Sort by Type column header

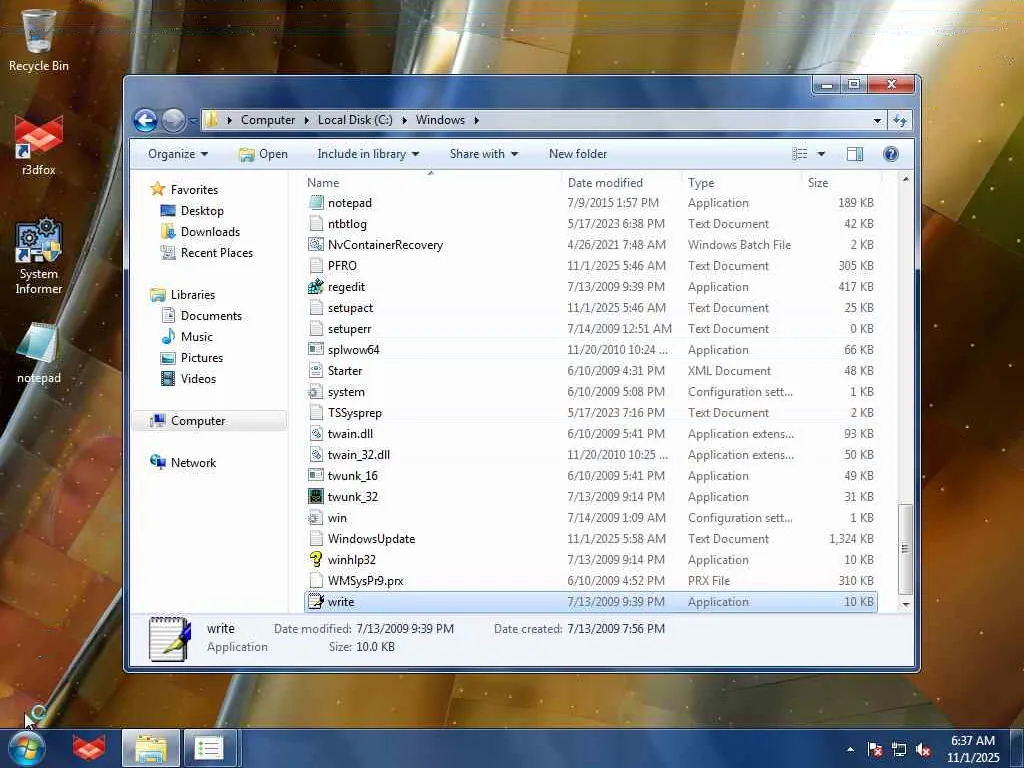tap(741, 183)
